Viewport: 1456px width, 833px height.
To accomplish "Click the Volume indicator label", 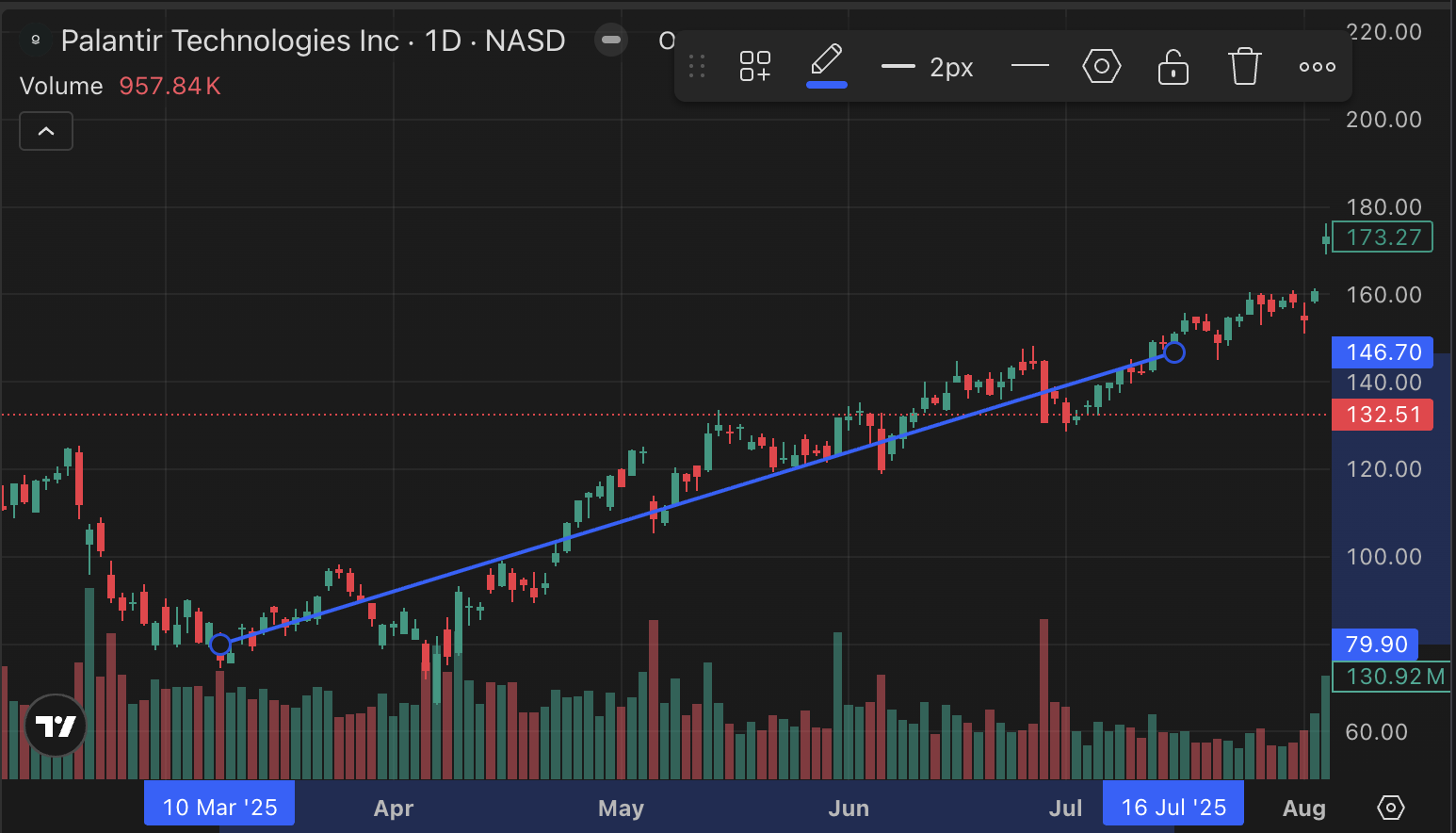I will point(61,86).
